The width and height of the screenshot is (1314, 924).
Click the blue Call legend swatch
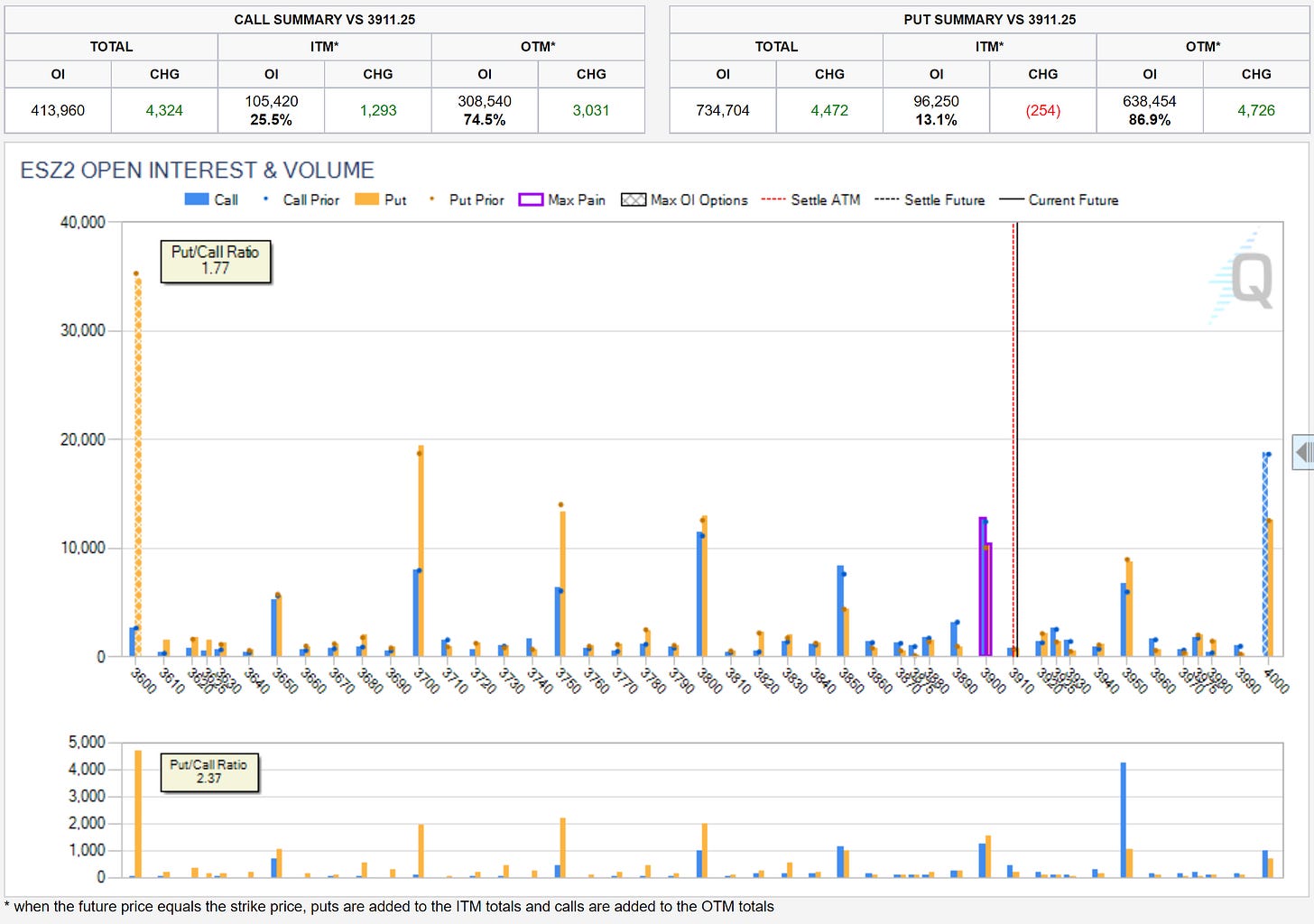197,199
